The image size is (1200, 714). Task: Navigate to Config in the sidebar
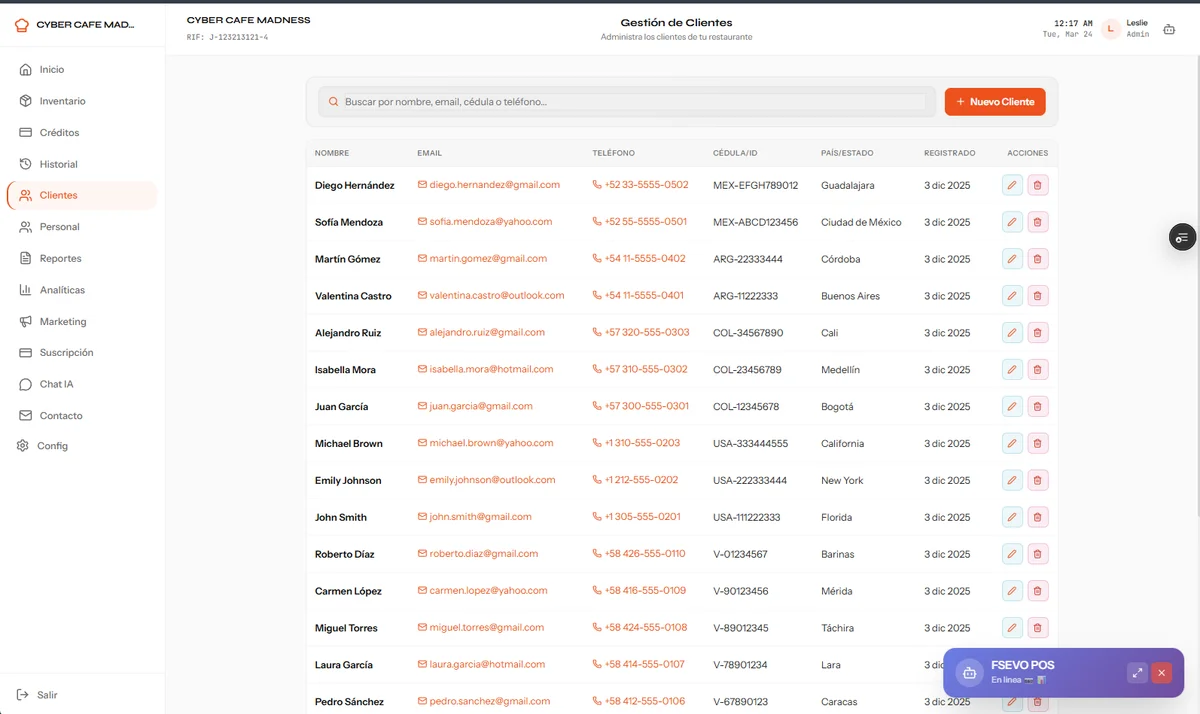pyautogui.click(x=52, y=446)
